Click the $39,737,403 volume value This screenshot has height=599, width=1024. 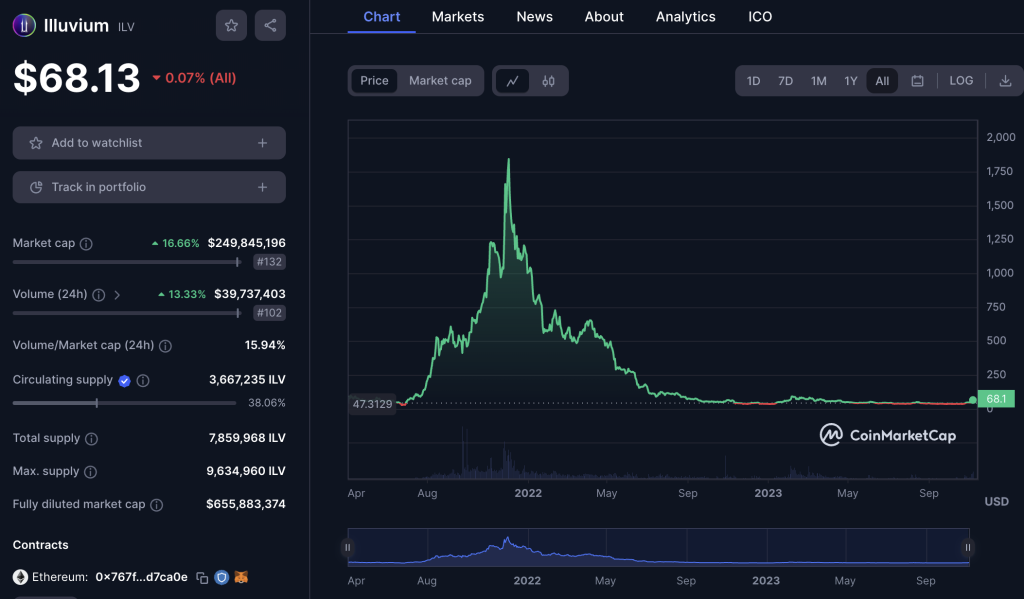249,295
